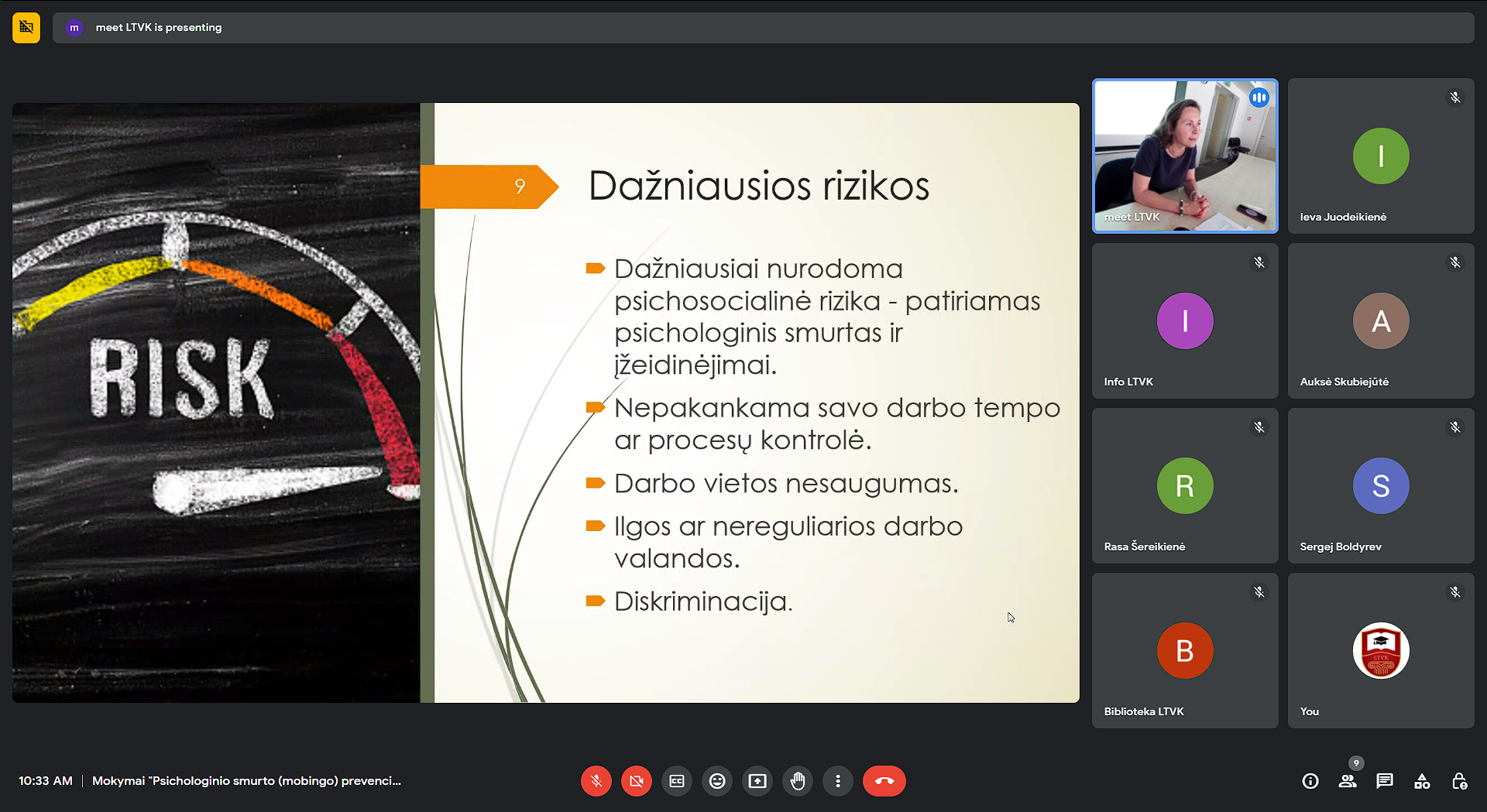
Task: Click Rasa Šereikienė green avatar
Action: (x=1185, y=485)
